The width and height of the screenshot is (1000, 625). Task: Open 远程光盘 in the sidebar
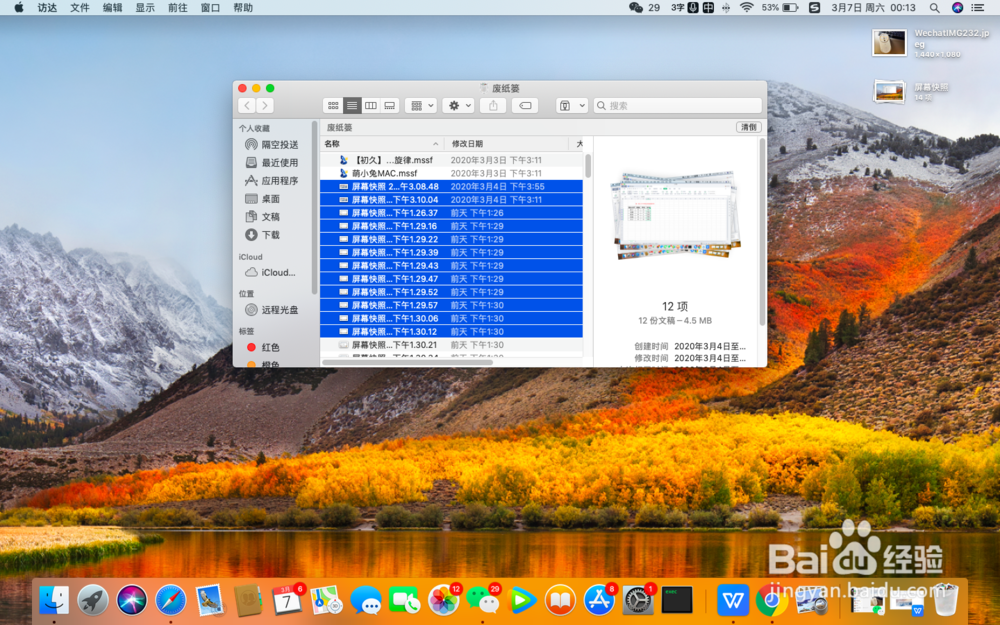pos(272,310)
